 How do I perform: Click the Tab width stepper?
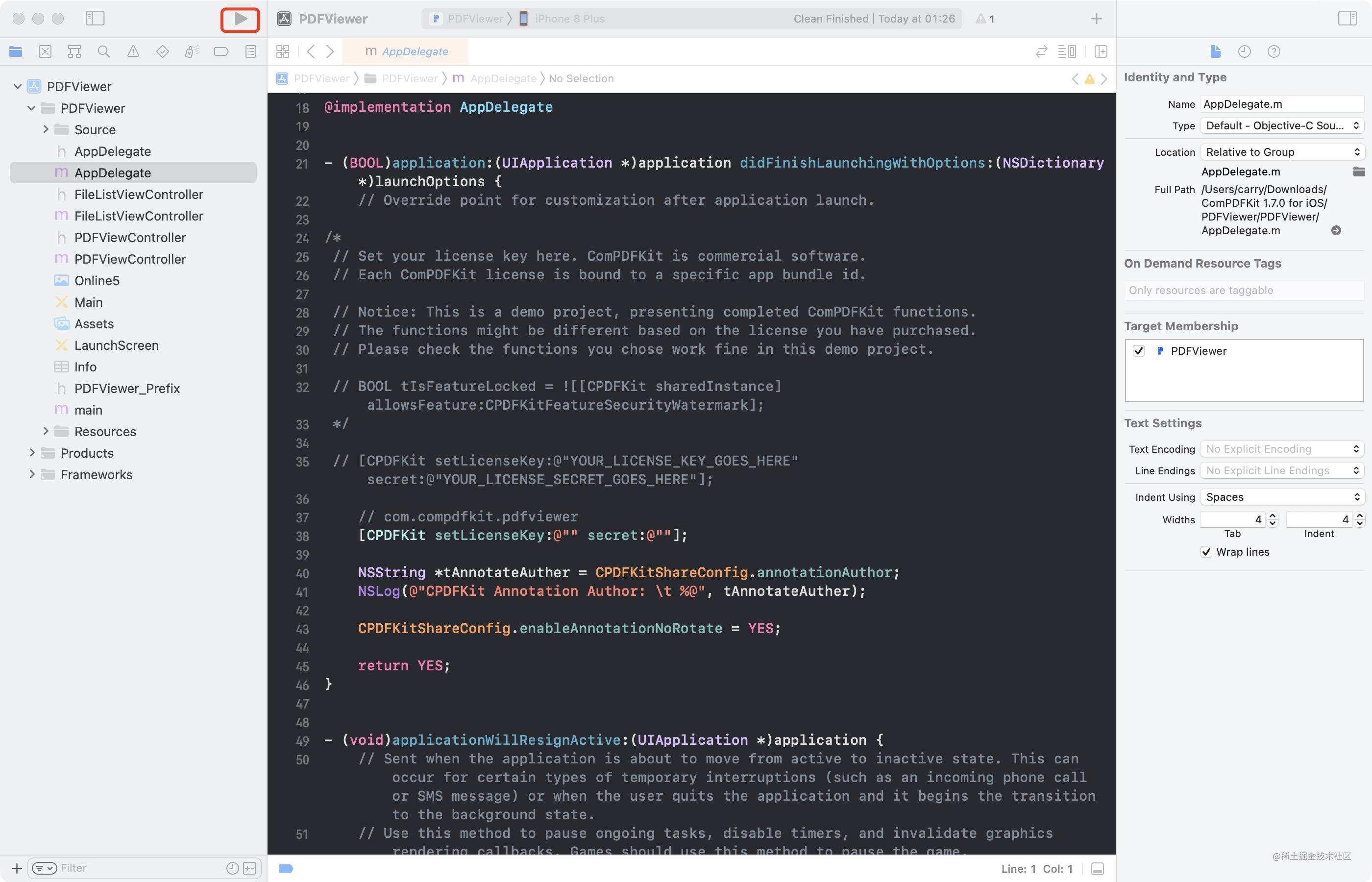[1273, 519]
